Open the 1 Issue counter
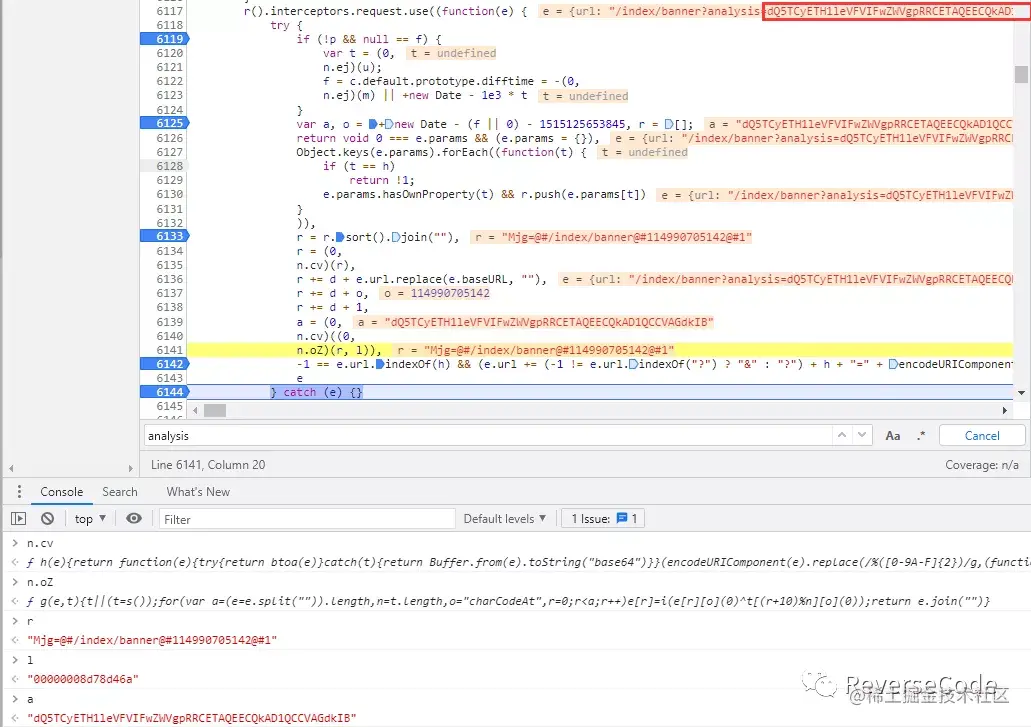 coord(604,519)
